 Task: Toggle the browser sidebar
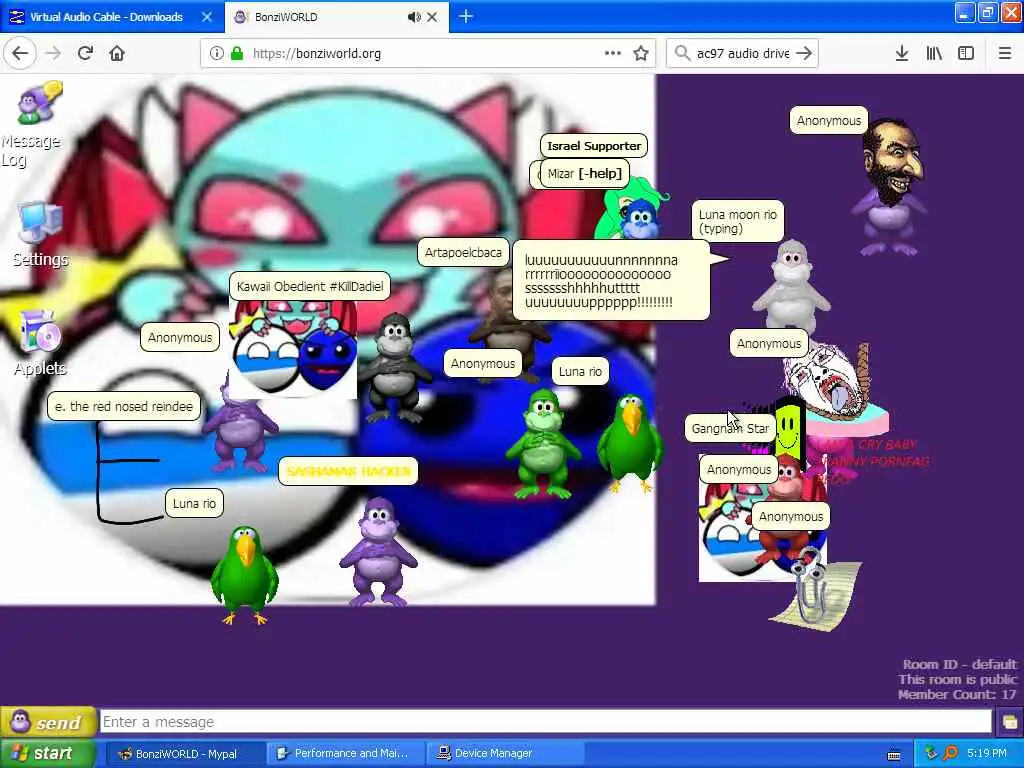click(x=966, y=54)
